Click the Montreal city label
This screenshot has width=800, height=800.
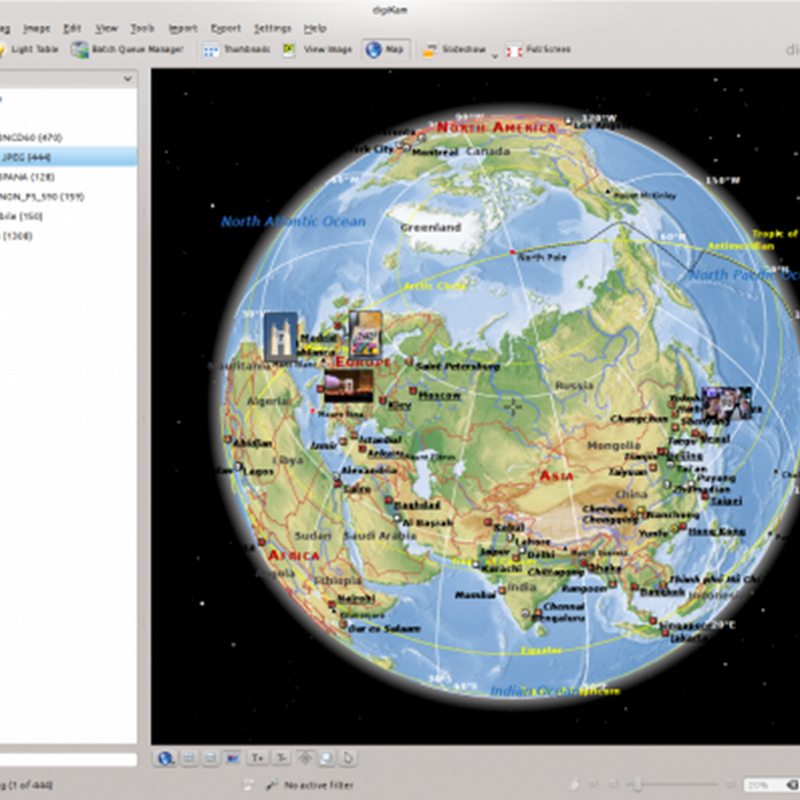(435, 152)
